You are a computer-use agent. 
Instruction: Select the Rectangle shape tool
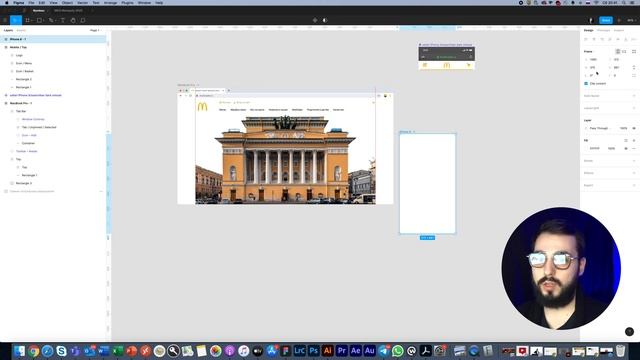point(39,20)
